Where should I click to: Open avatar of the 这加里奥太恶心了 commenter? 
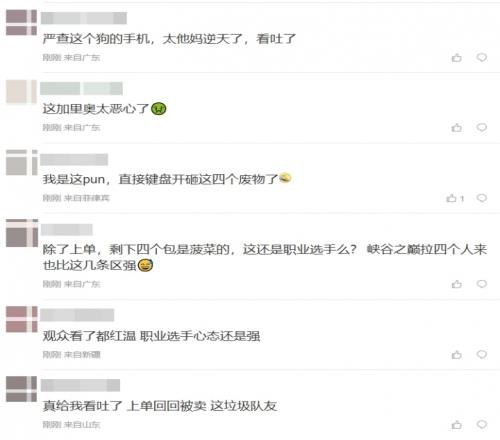coord(21,92)
